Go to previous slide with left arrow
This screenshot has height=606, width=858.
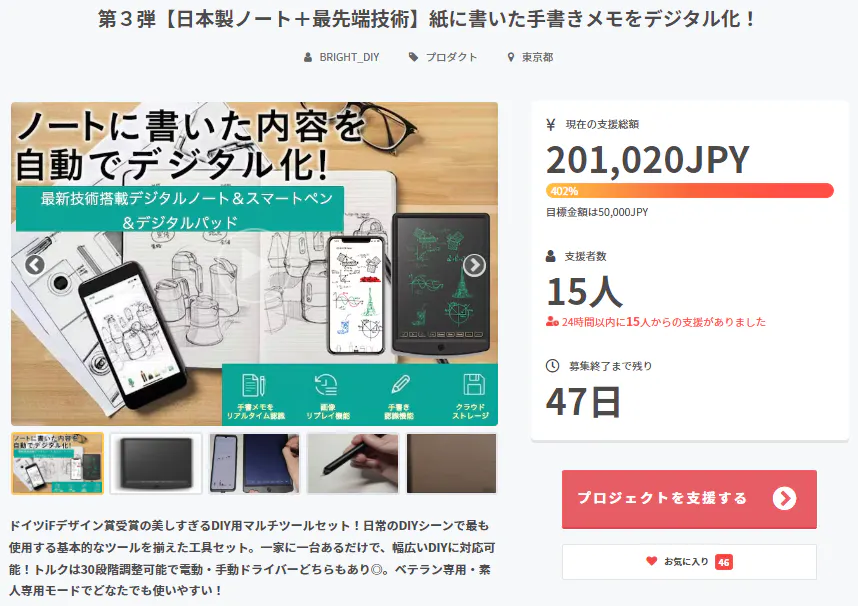pyautogui.click(x=35, y=265)
